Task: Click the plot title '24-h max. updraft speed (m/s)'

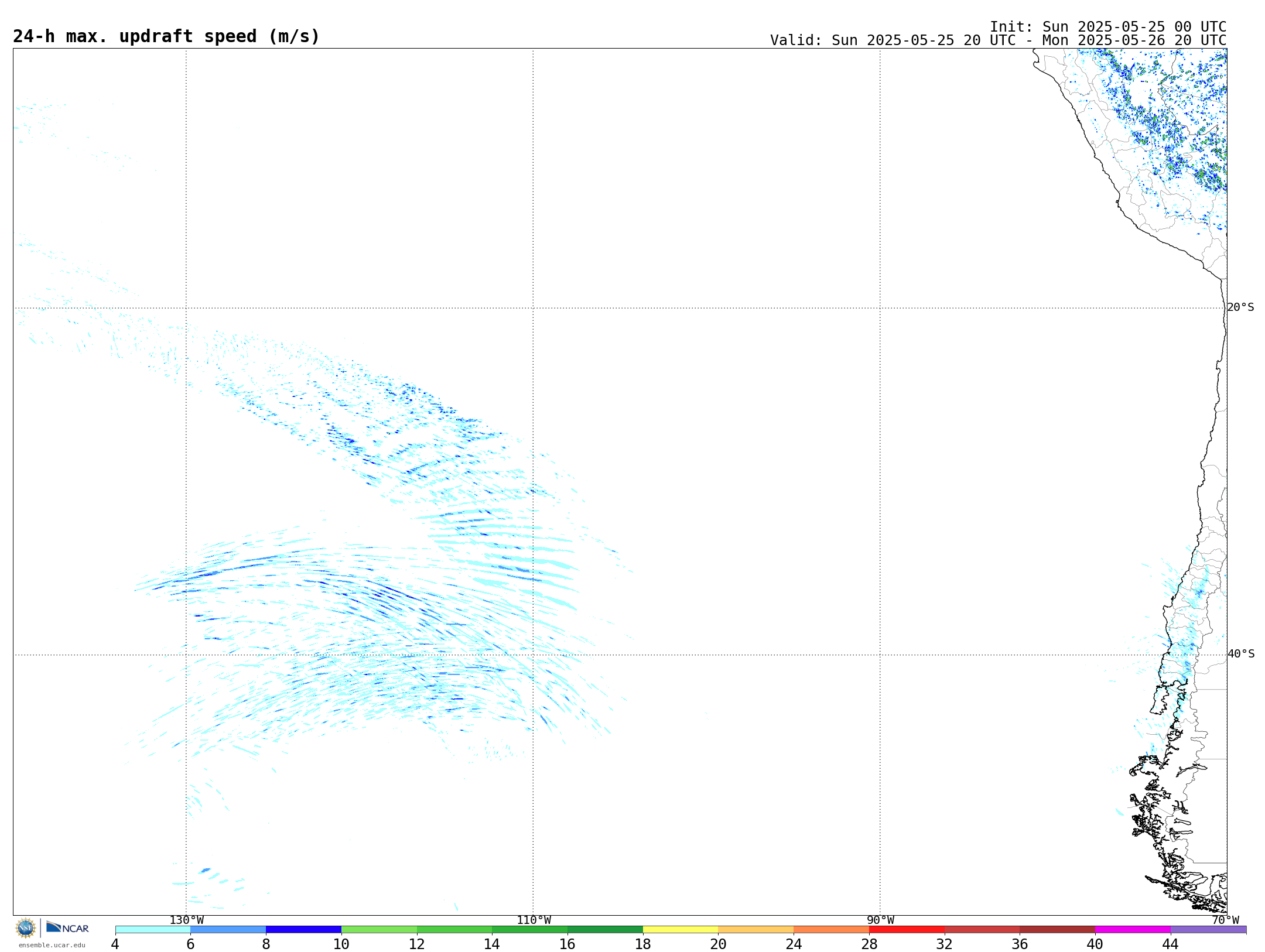Action: (x=166, y=36)
